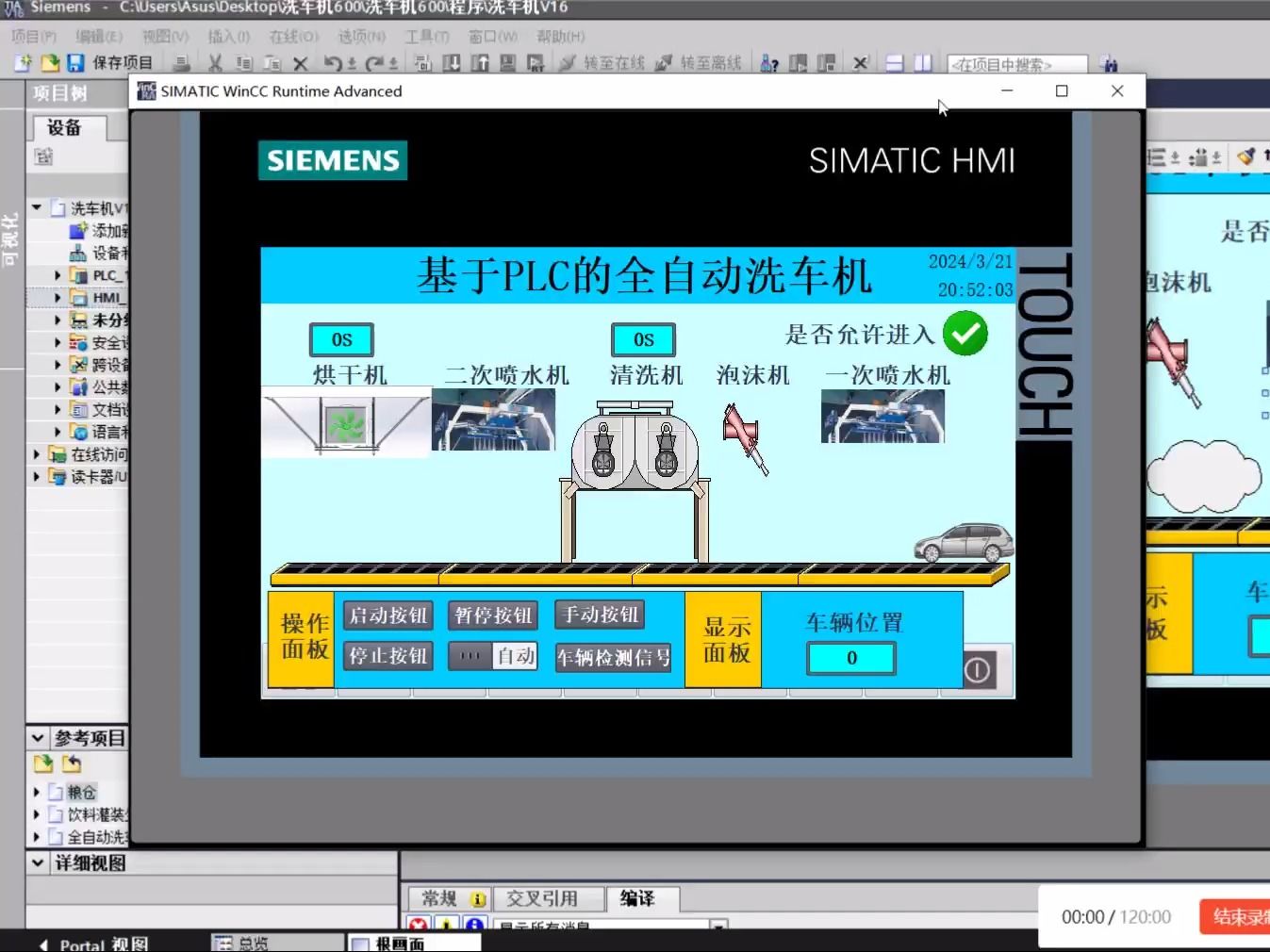Viewport: 1270px width, 952px height.
Task: Expand the 安全设置 tree node
Action: [58, 342]
